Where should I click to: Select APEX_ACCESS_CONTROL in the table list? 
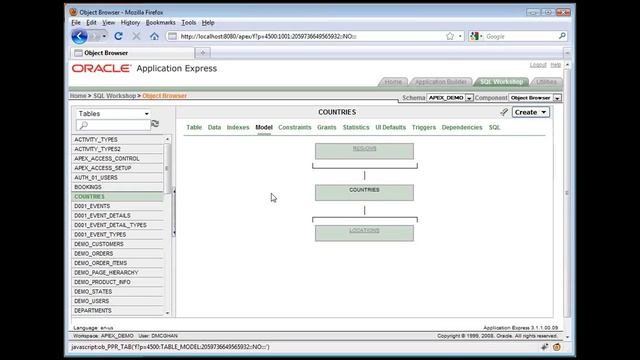118,158
